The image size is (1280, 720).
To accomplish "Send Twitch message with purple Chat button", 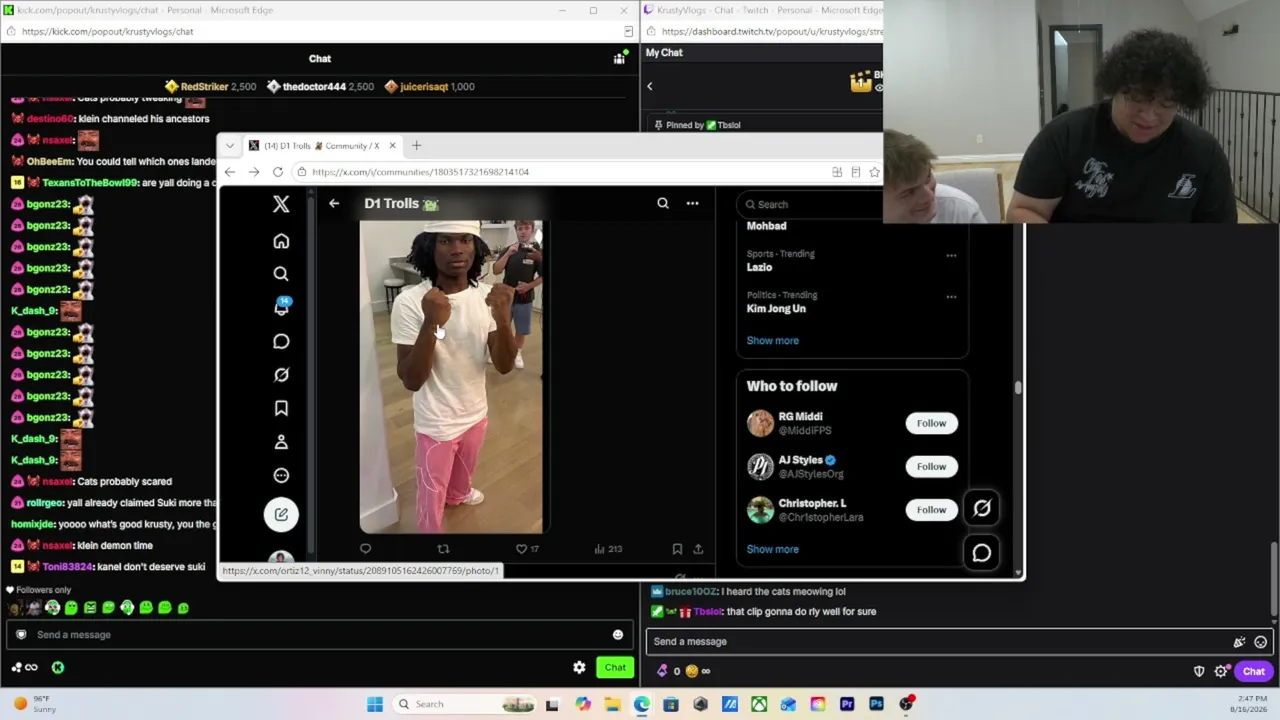I will [x=1254, y=671].
